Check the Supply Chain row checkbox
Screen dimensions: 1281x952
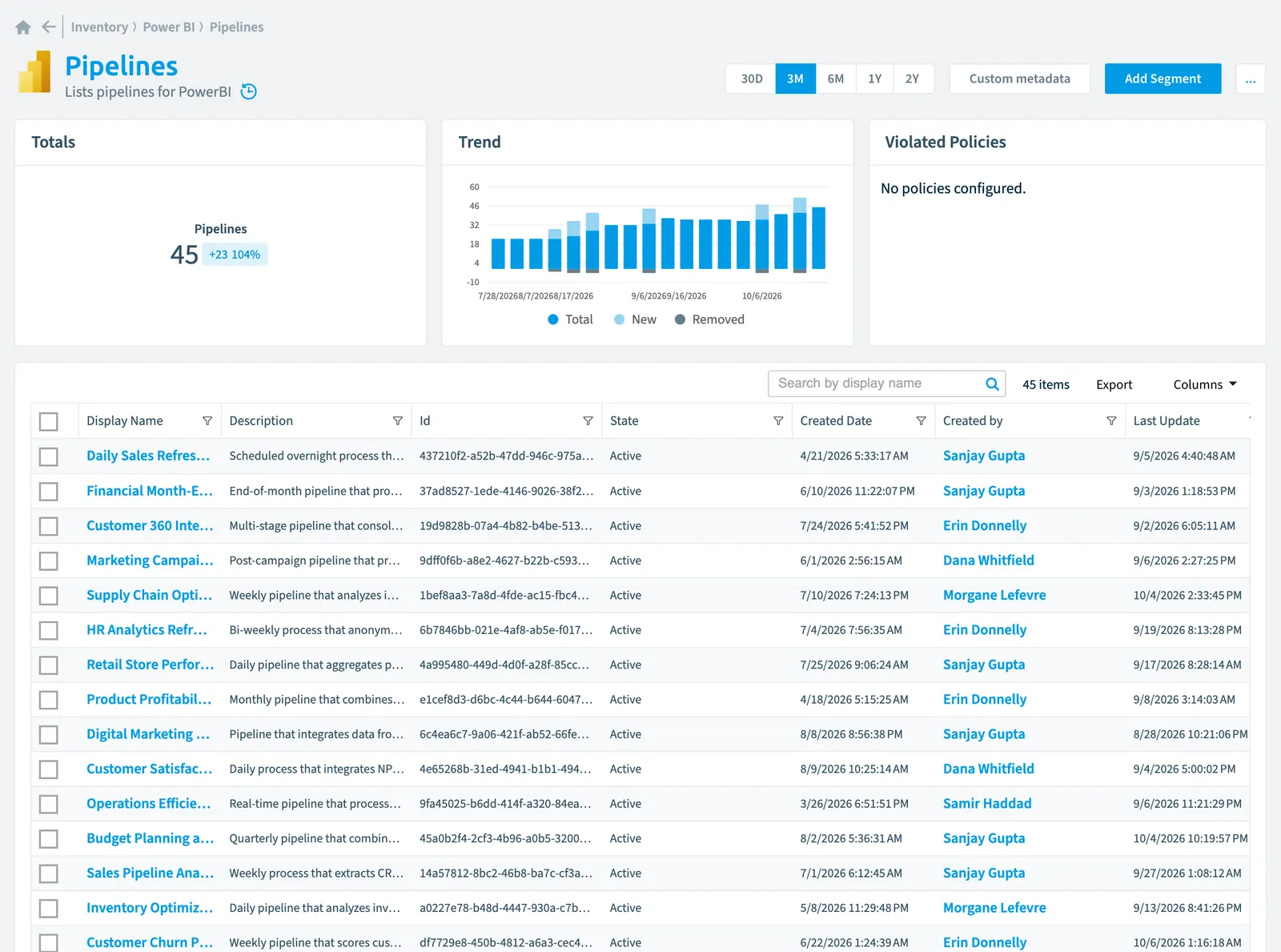[49, 596]
